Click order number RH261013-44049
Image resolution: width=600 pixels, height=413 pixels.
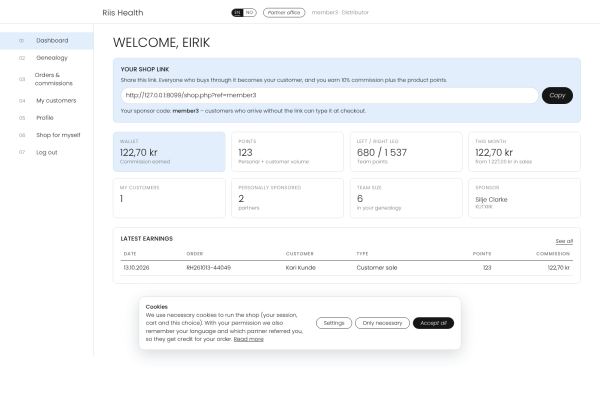click(209, 268)
